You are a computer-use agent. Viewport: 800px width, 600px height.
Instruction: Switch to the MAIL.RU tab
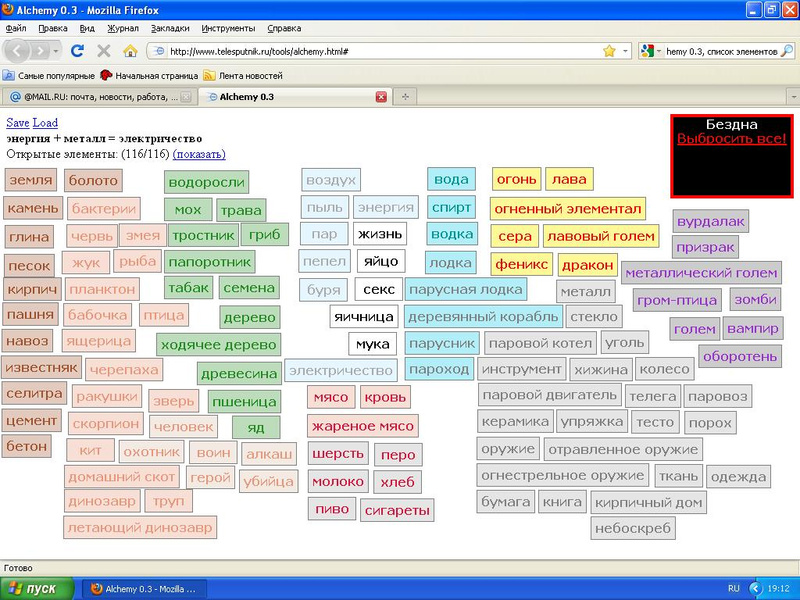pyautogui.click(x=95, y=97)
